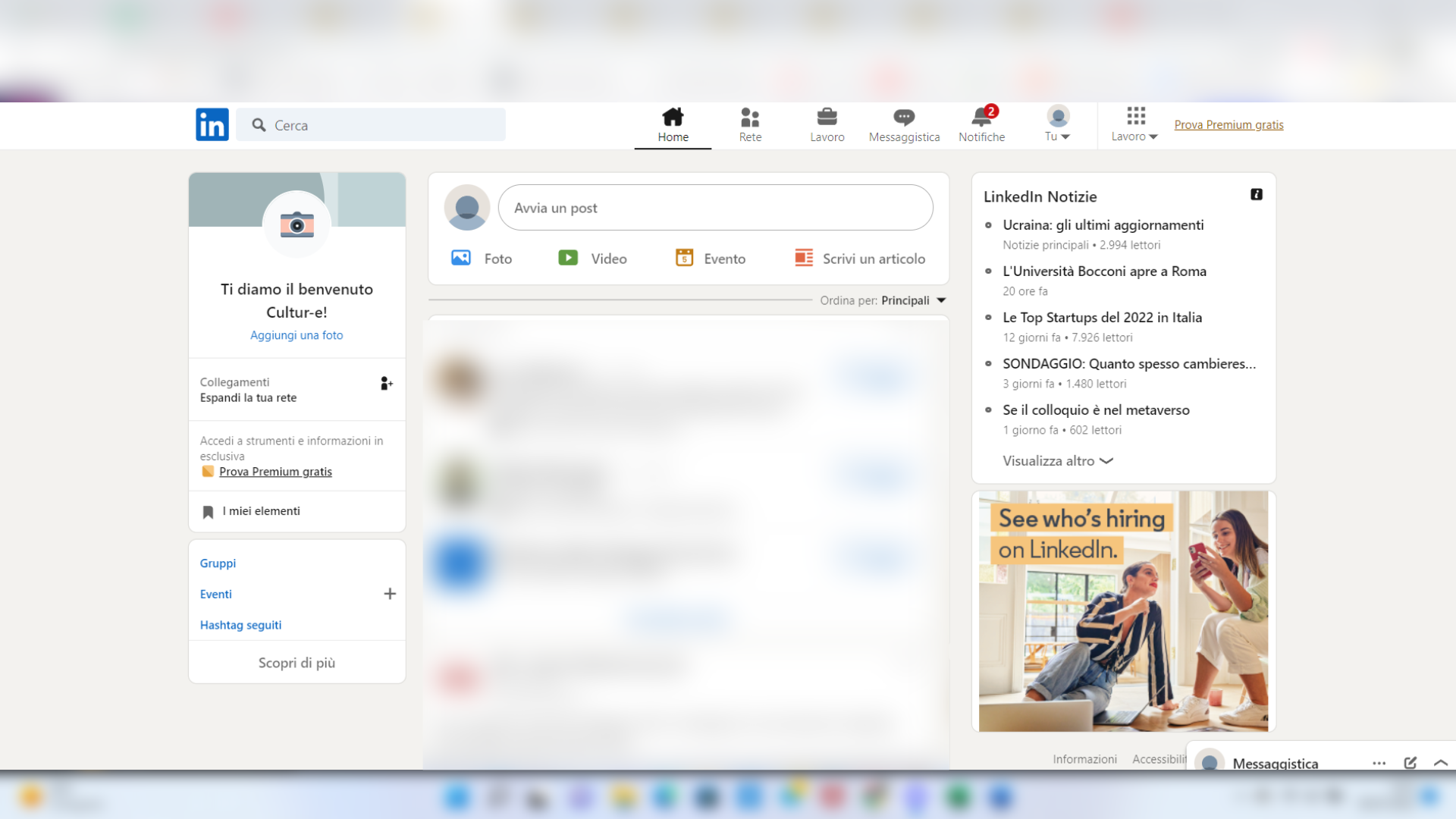Click LinkedIn Notizie info icon

click(1257, 195)
